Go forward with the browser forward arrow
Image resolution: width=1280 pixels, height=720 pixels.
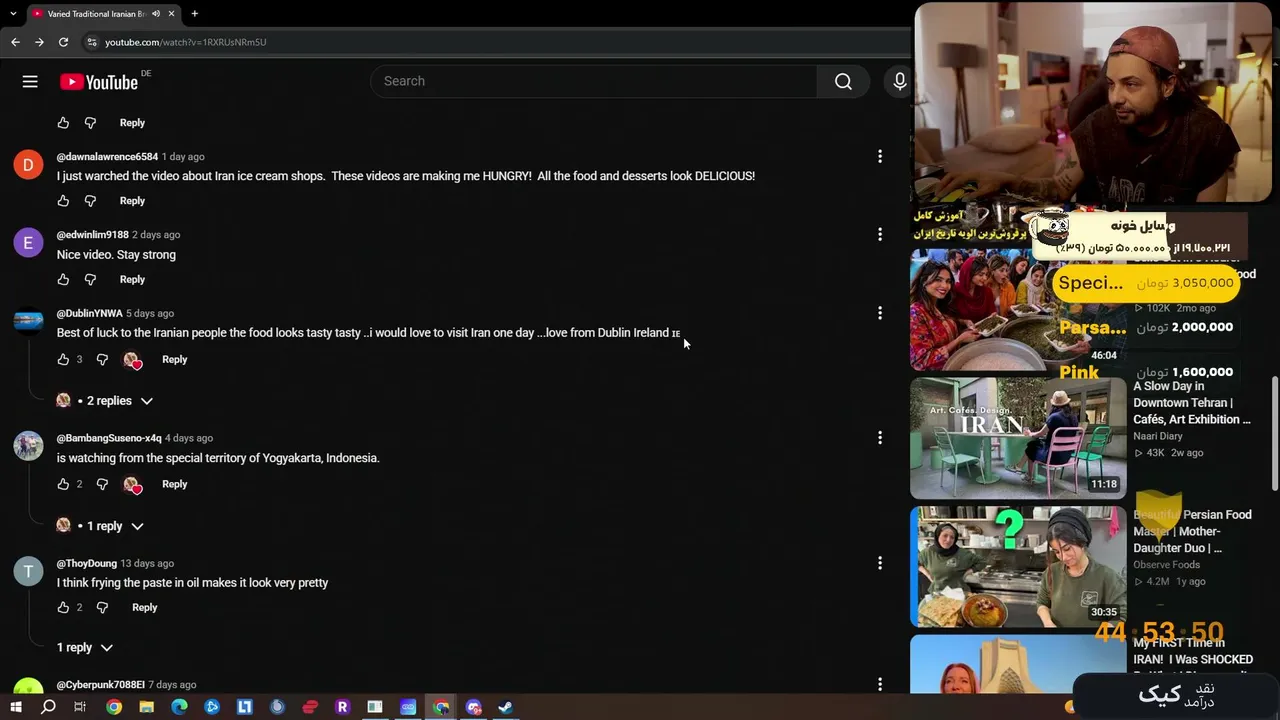39,42
